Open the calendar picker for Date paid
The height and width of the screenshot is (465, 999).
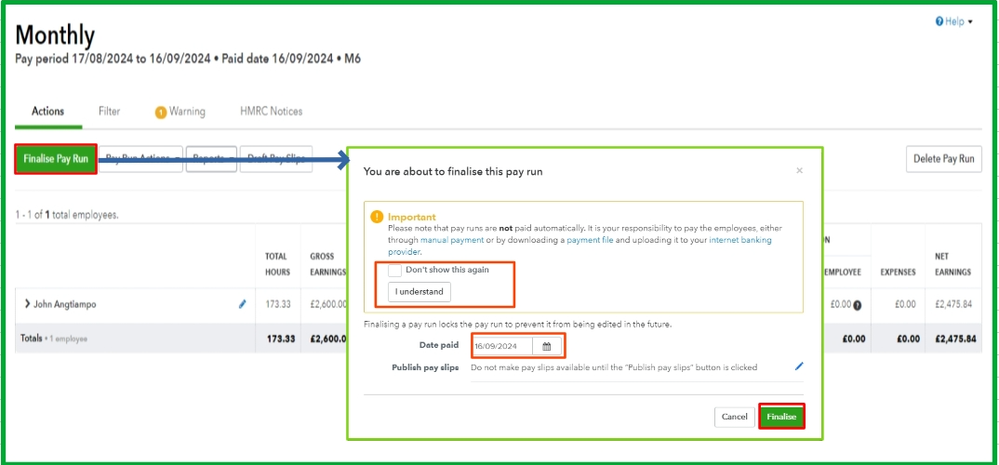547,346
